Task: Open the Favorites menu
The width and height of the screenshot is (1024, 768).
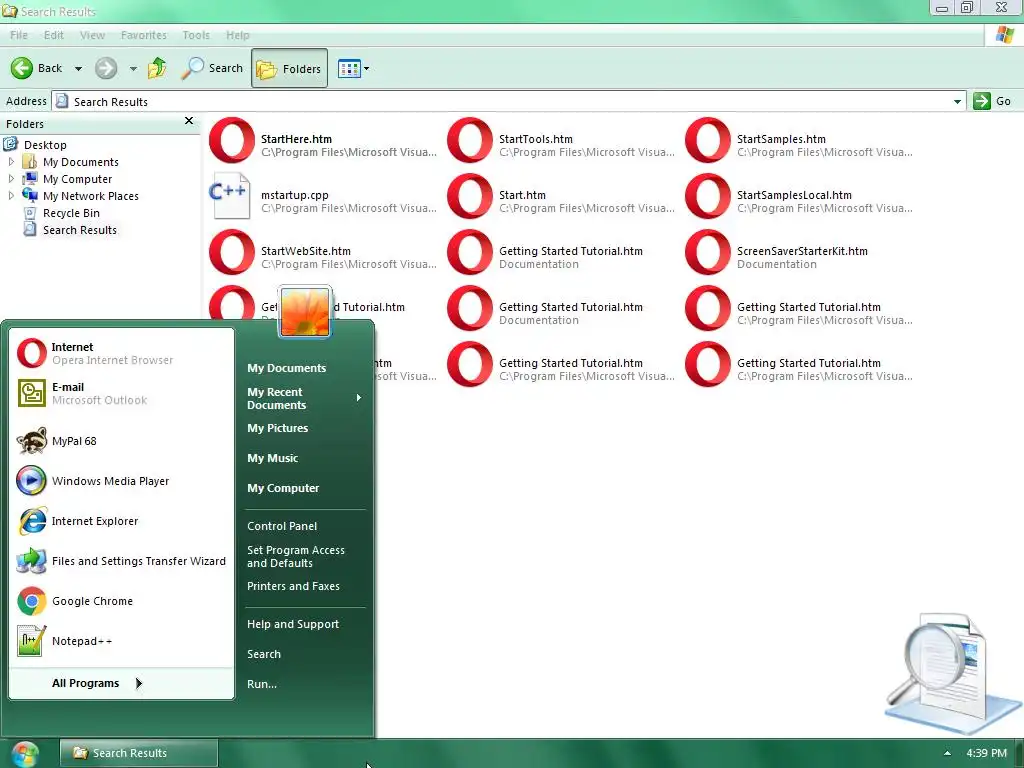Action: click(x=144, y=35)
